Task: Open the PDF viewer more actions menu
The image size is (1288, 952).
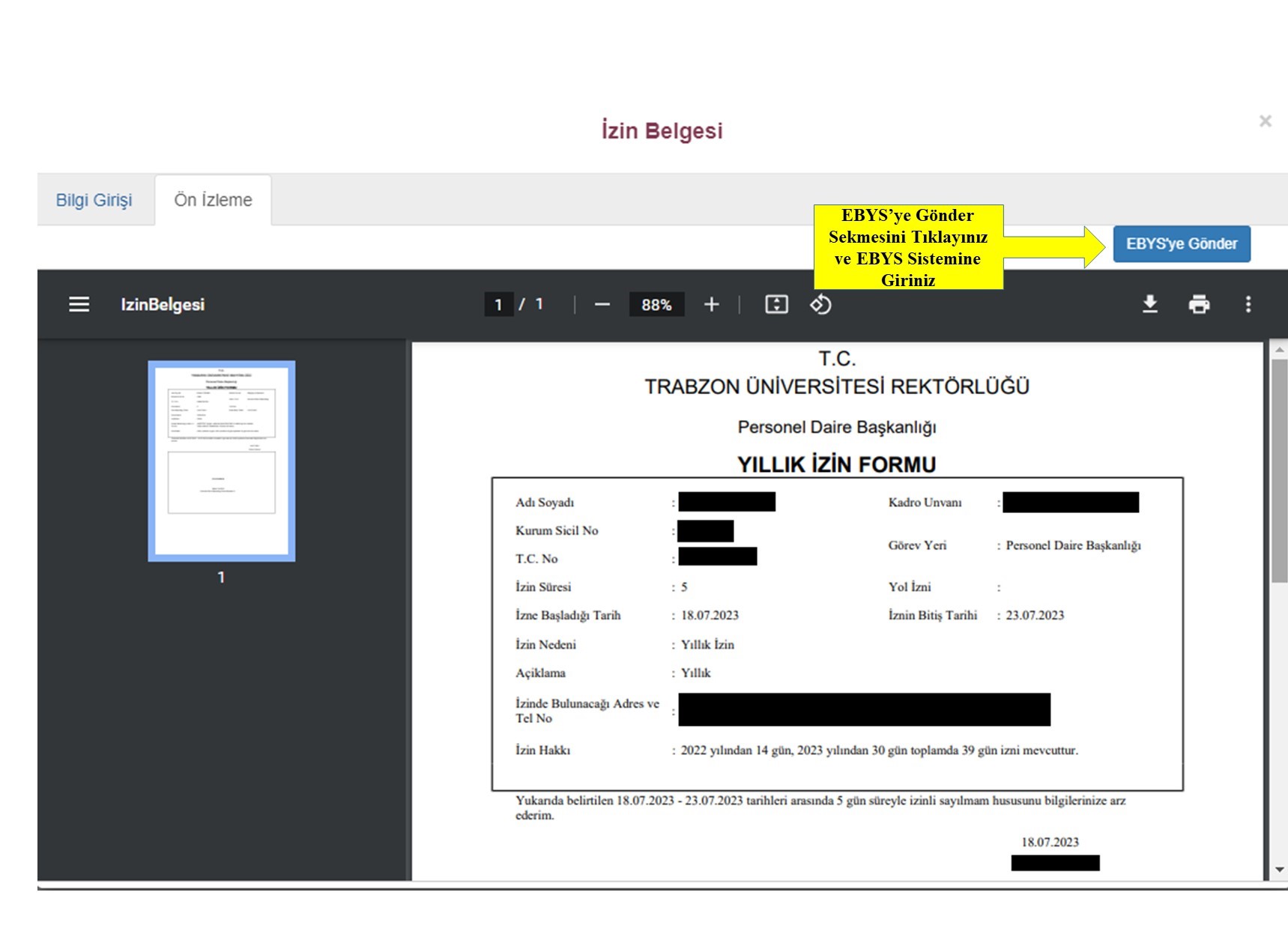Action: (1248, 304)
